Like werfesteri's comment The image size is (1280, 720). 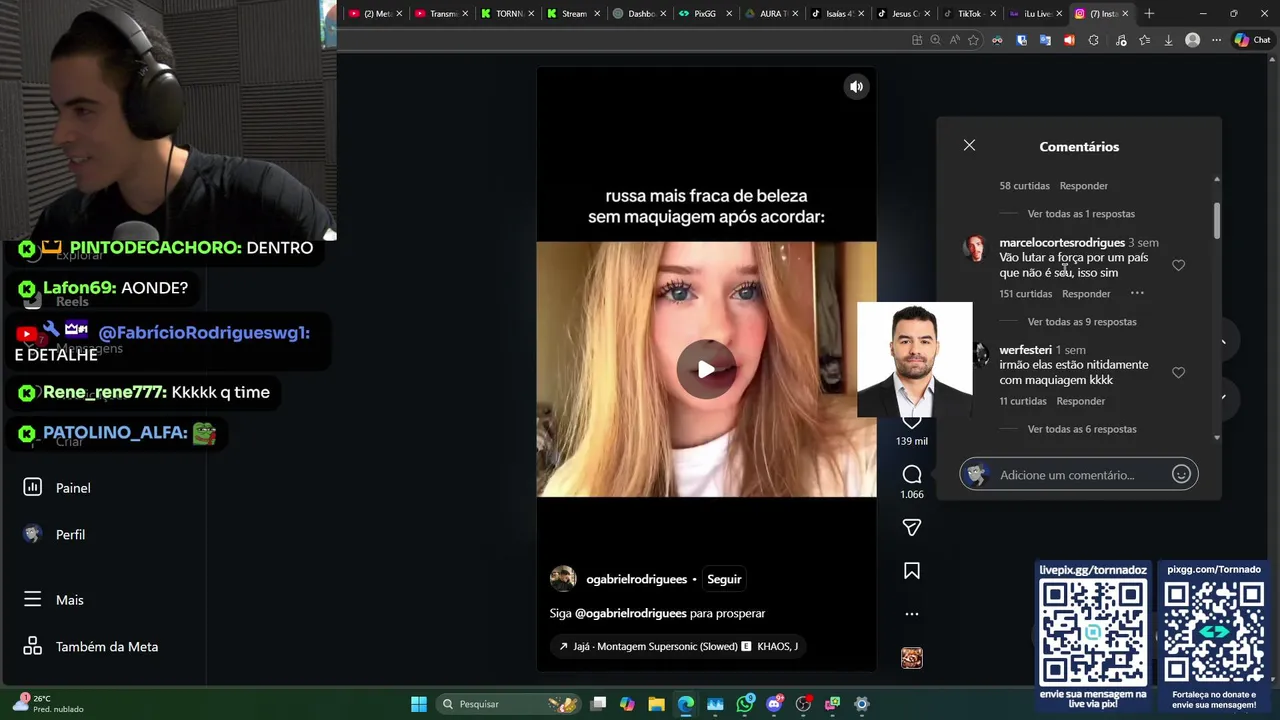[1178, 372]
